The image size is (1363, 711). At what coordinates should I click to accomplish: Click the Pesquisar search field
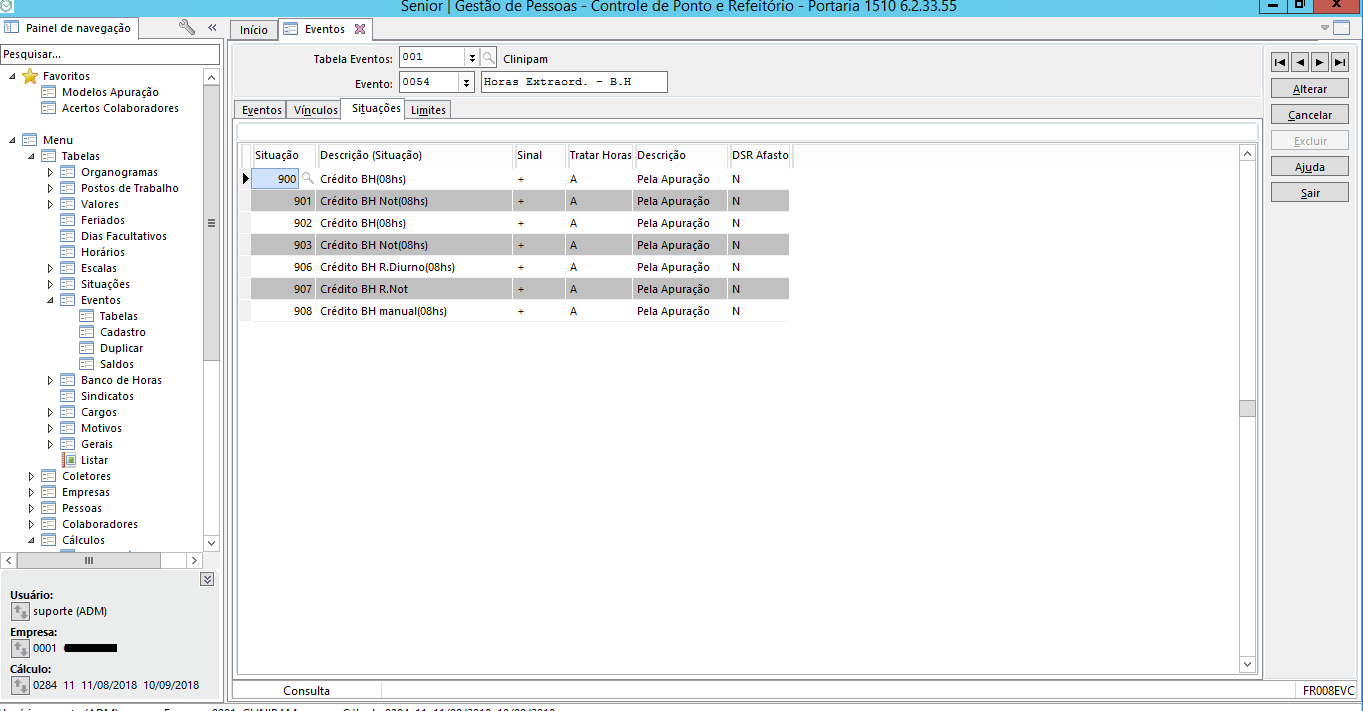110,54
